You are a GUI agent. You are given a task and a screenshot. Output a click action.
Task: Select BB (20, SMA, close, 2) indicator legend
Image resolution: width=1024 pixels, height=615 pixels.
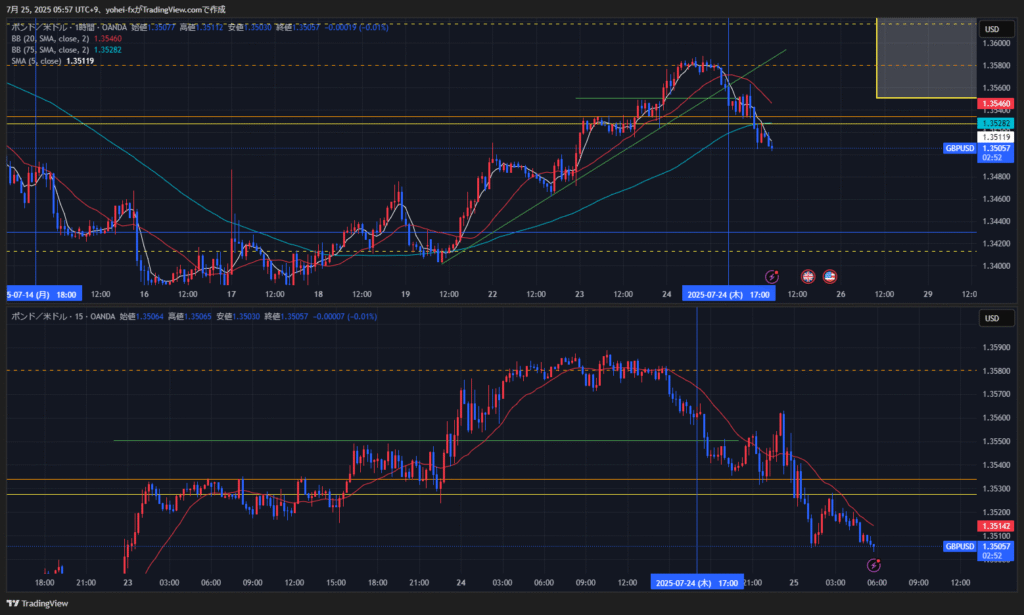point(50,38)
